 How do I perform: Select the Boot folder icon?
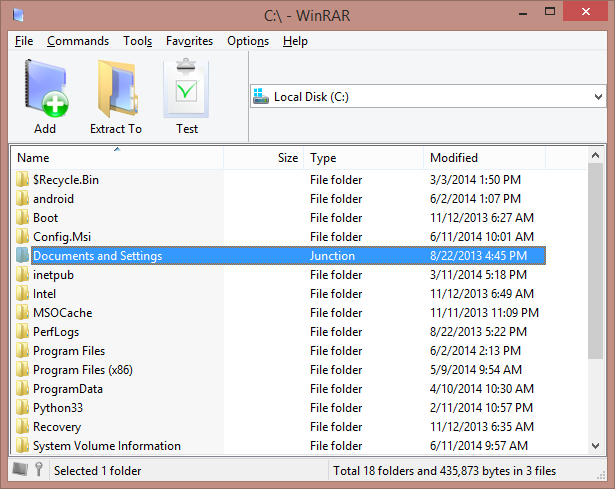[x=22, y=217]
